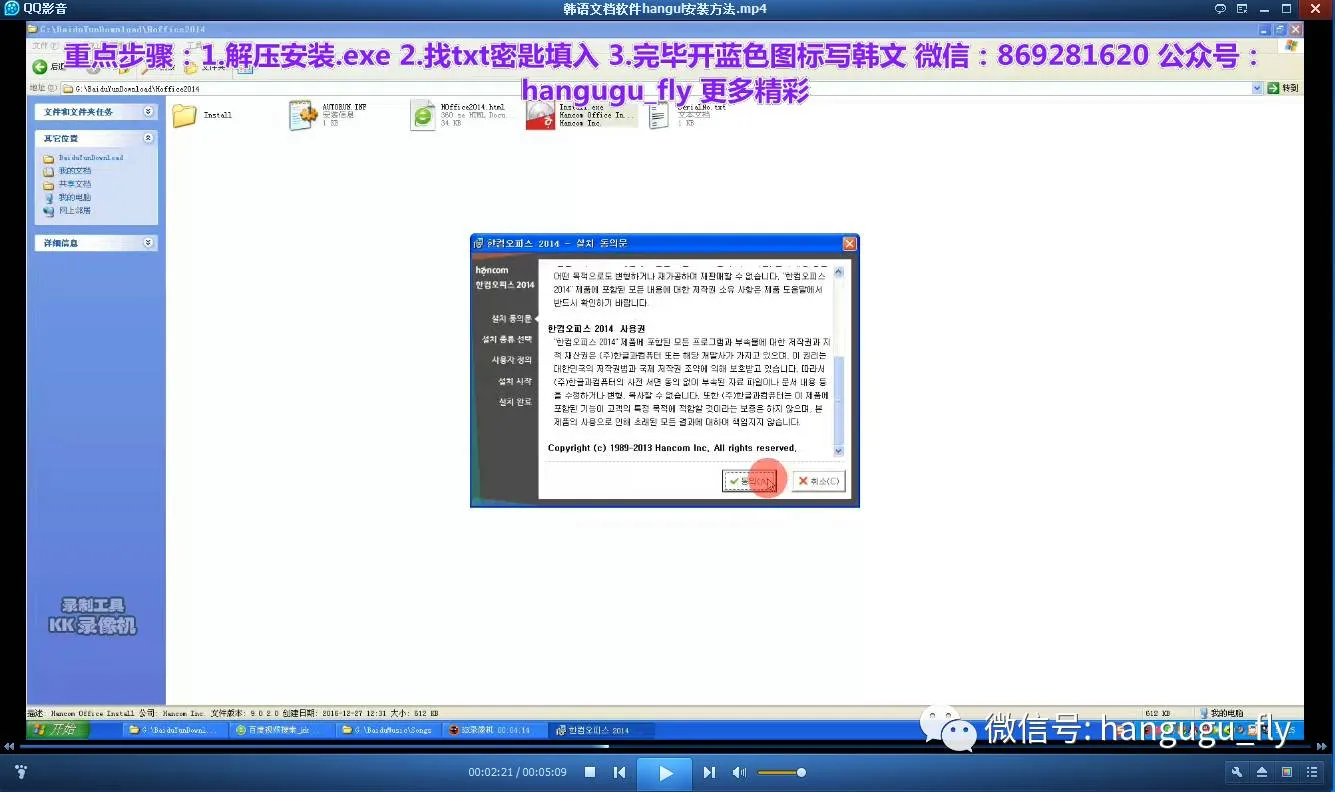Select the Install.exe Hancom installer icon

540,116
